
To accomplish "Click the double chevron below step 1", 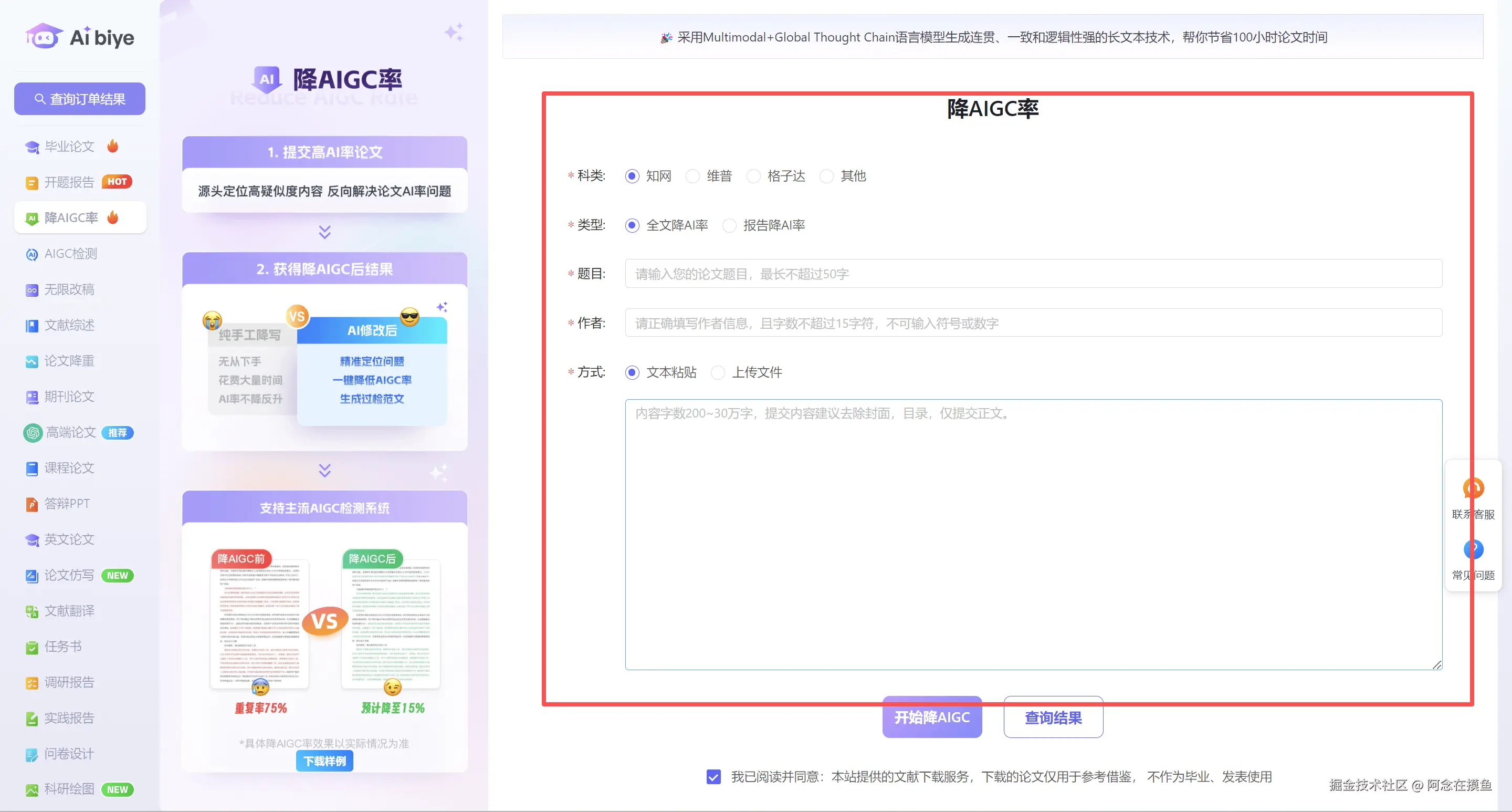I will click(x=324, y=233).
